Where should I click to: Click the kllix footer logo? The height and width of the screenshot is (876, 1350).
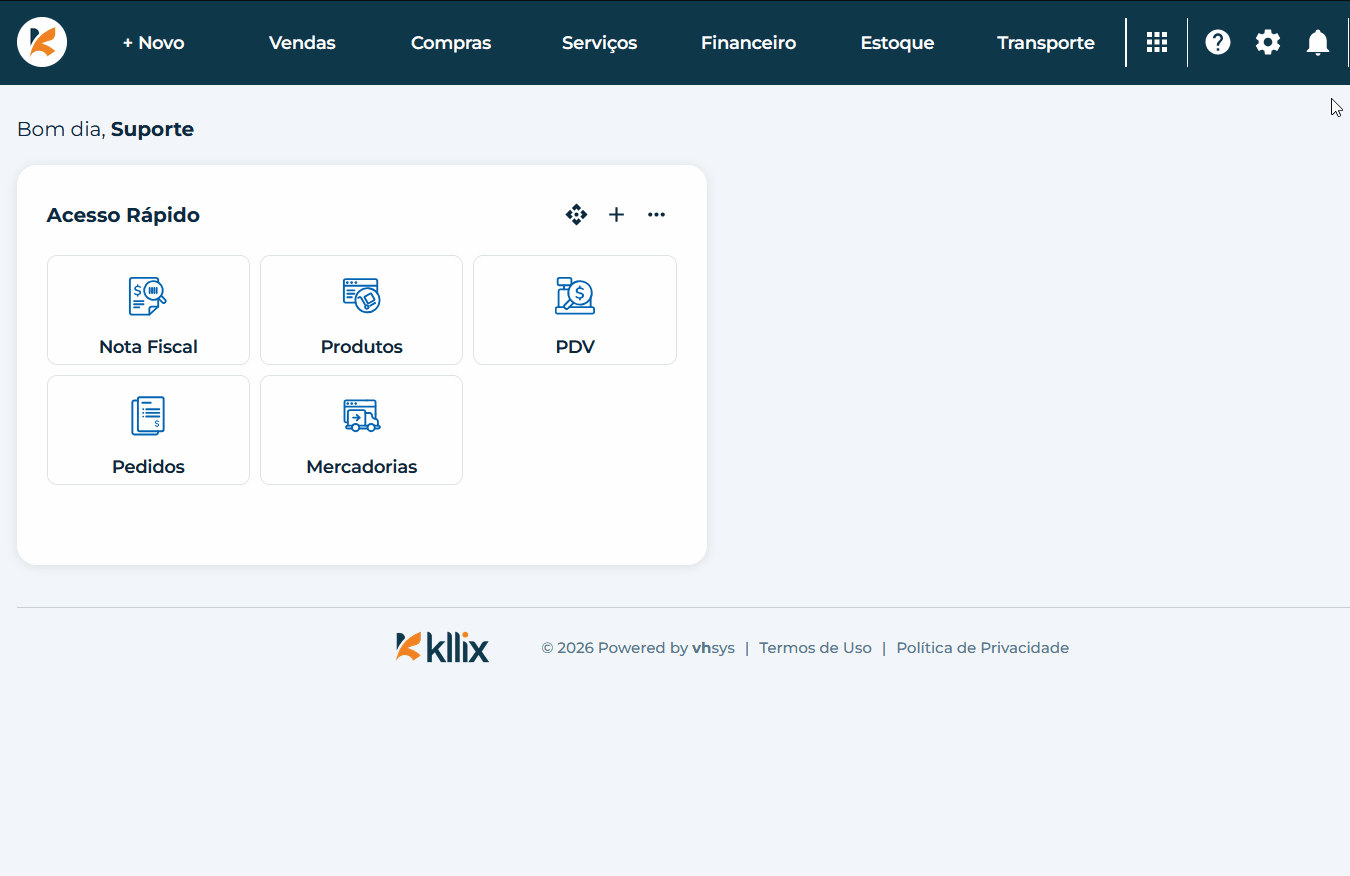coord(442,647)
